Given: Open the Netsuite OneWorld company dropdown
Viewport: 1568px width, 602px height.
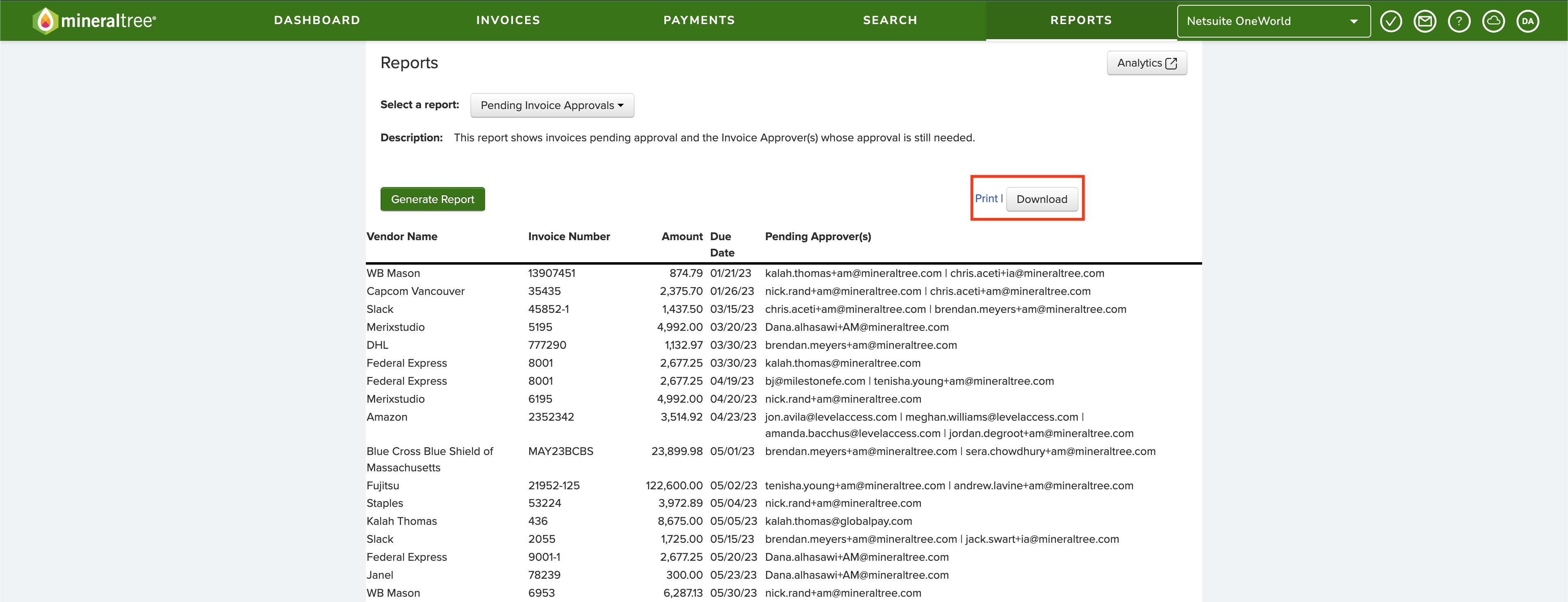Looking at the screenshot, I should (1274, 21).
